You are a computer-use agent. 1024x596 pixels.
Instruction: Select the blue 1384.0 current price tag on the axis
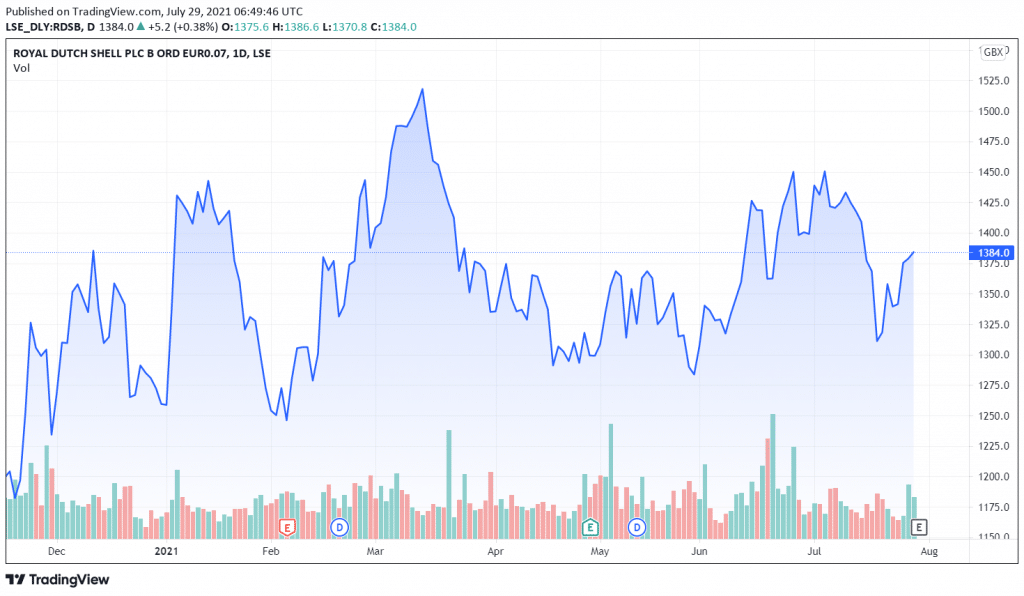click(991, 253)
